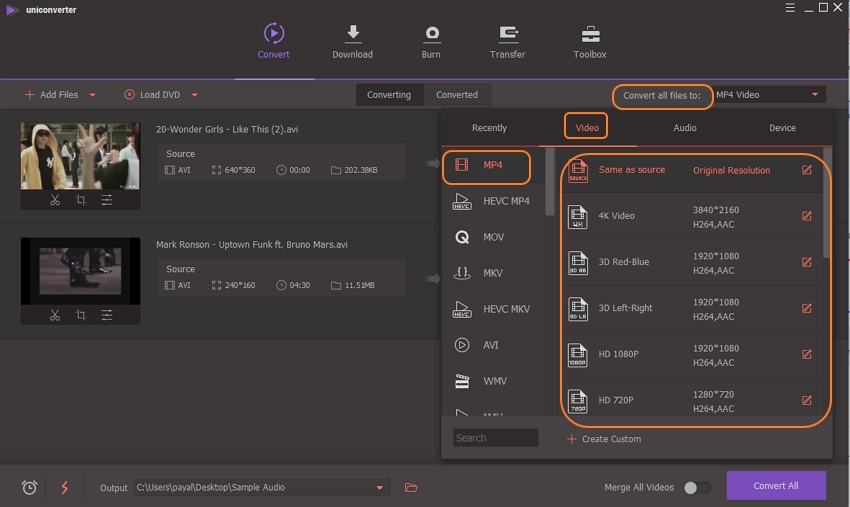
Task: Trim the Wonder Girls video with scissors
Action: pos(55,200)
